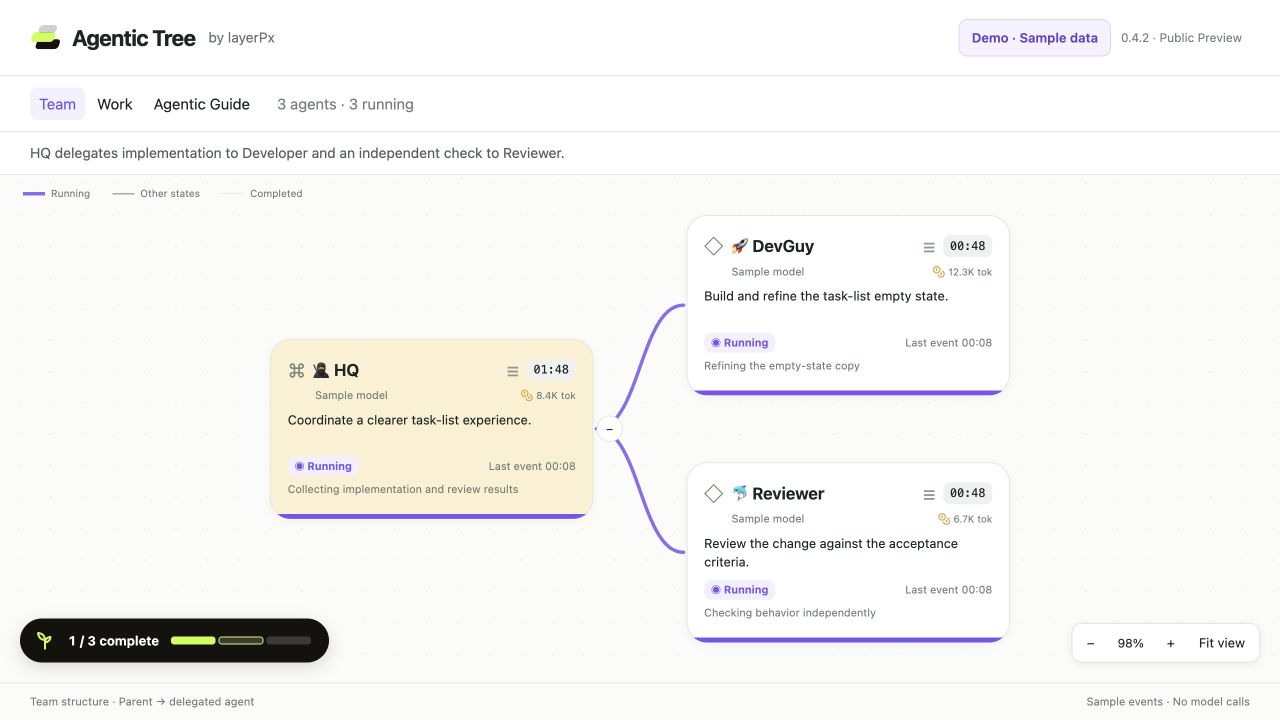
Task: Click the Fit view button
Action: pos(1222,643)
